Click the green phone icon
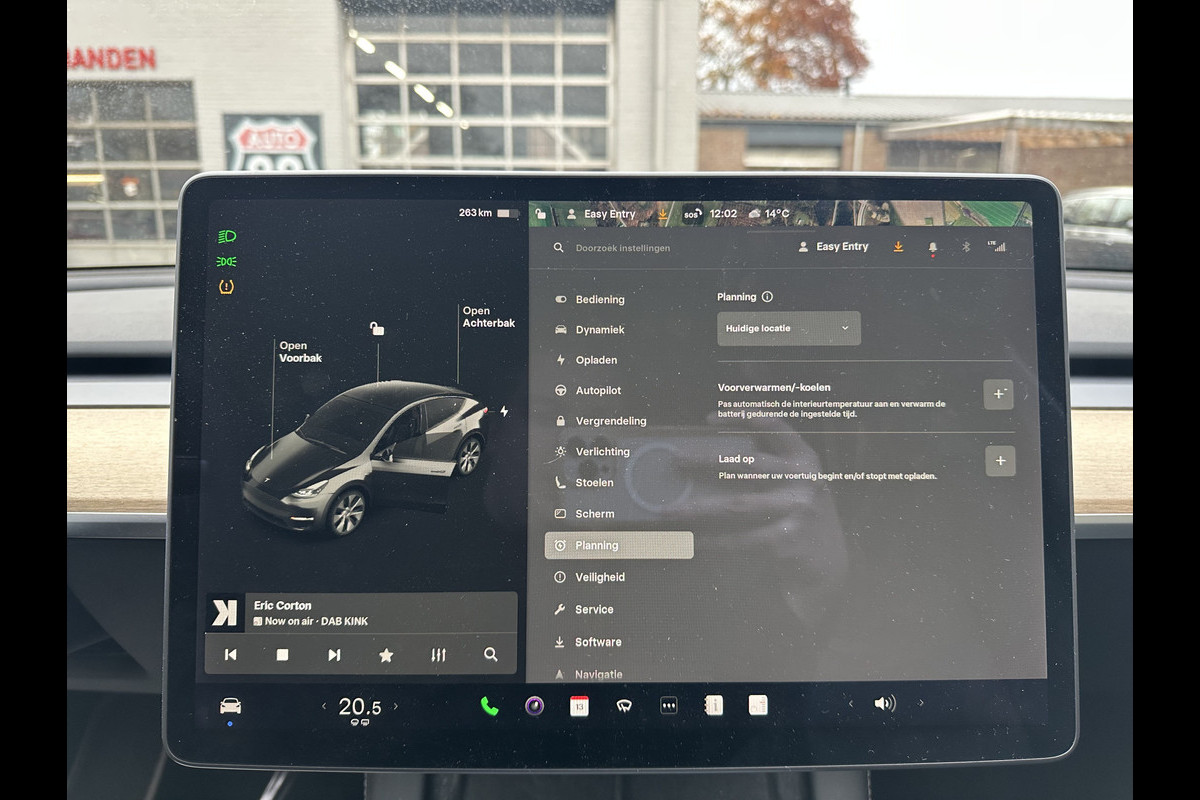Image resolution: width=1200 pixels, height=800 pixels. (489, 706)
